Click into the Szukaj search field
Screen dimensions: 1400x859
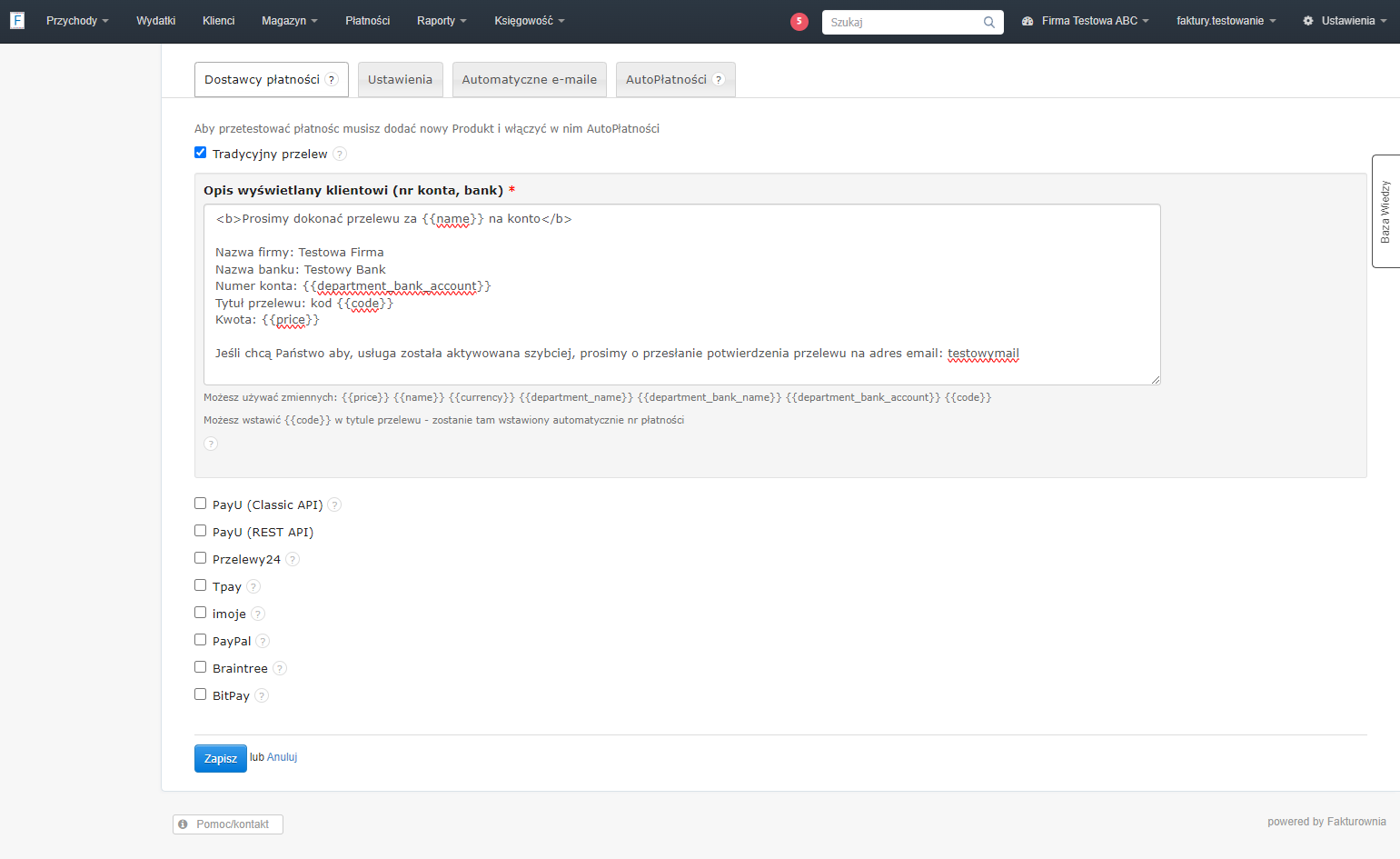913,22
